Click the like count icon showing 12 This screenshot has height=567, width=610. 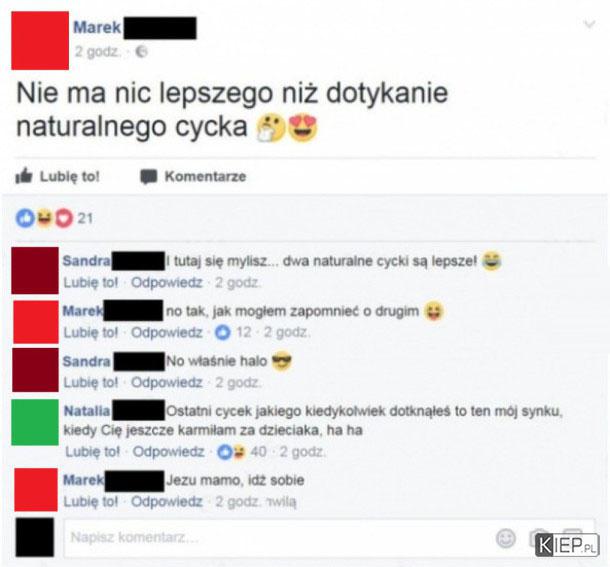[223, 332]
